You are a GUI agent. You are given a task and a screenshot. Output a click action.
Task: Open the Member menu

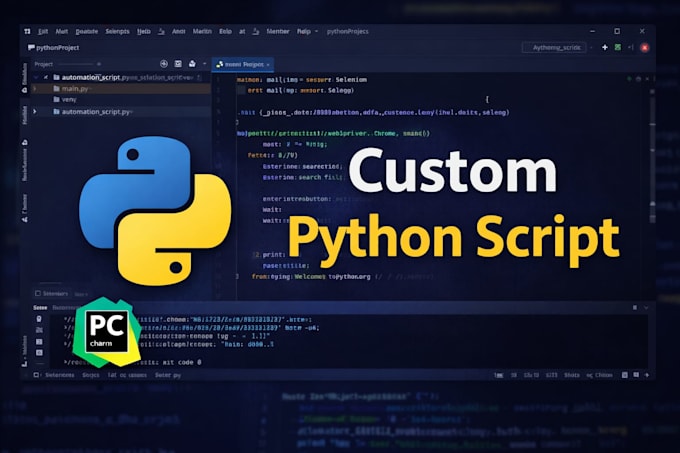[278, 31]
